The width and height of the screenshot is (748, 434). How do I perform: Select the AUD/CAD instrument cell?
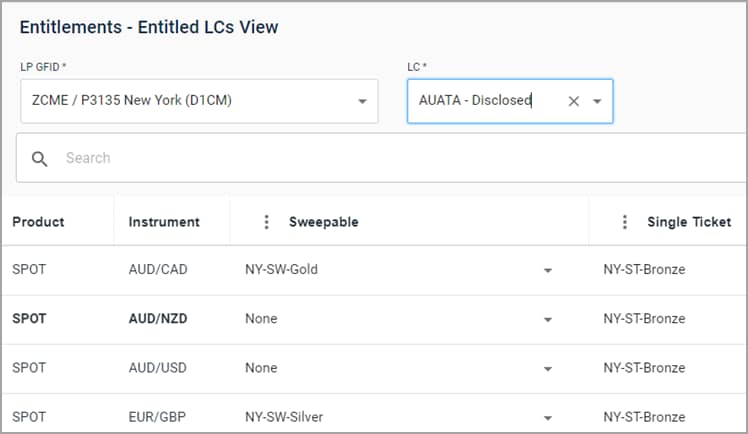point(158,270)
